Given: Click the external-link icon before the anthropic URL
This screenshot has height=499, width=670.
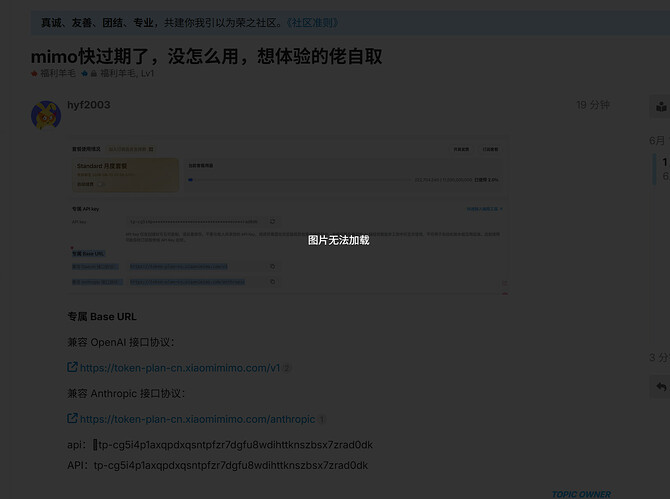Looking at the screenshot, I should click(x=72, y=418).
